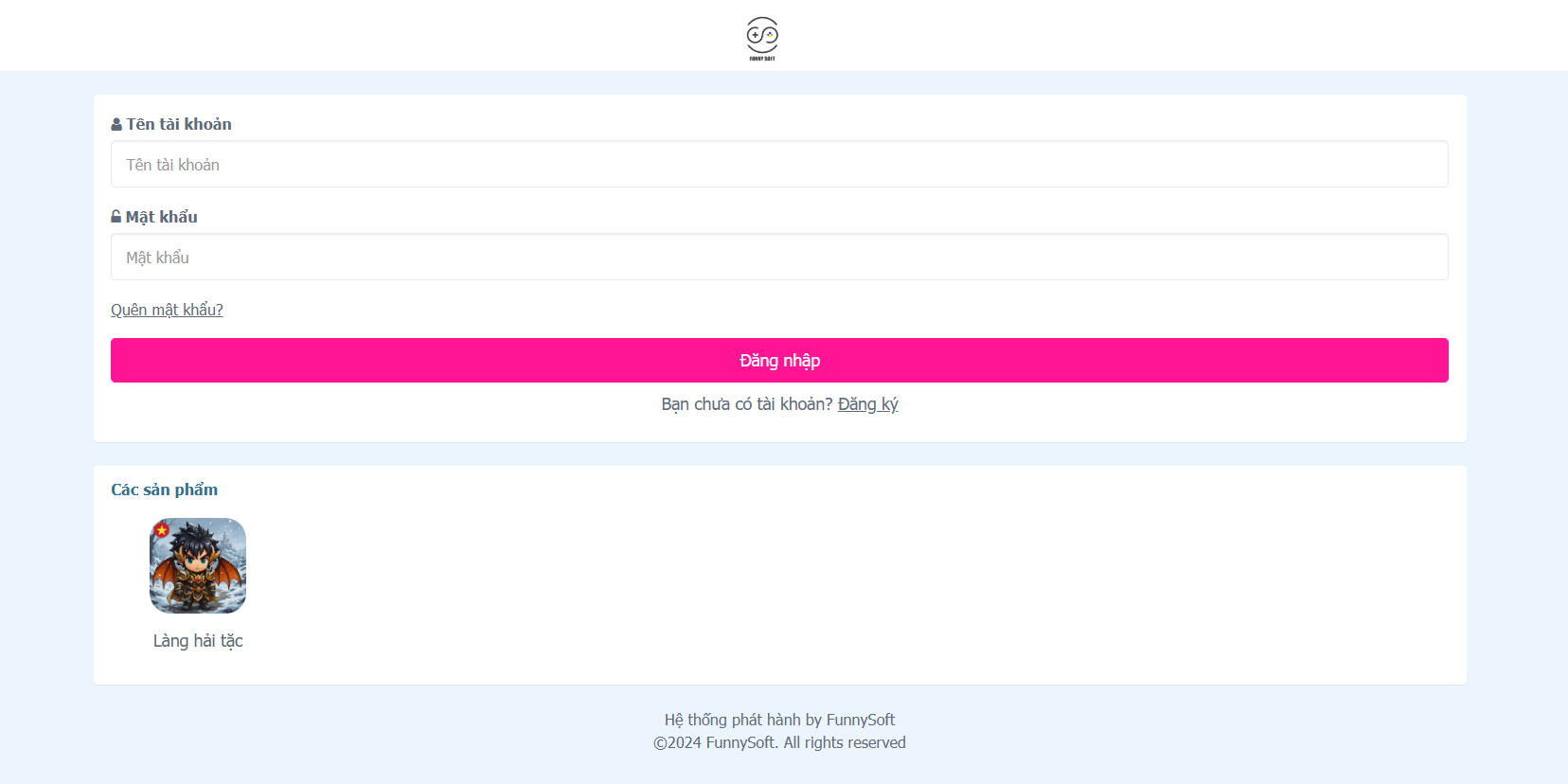The image size is (1568, 784).
Task: Click the user icon beside Tên tài khoản
Action: tap(116, 125)
